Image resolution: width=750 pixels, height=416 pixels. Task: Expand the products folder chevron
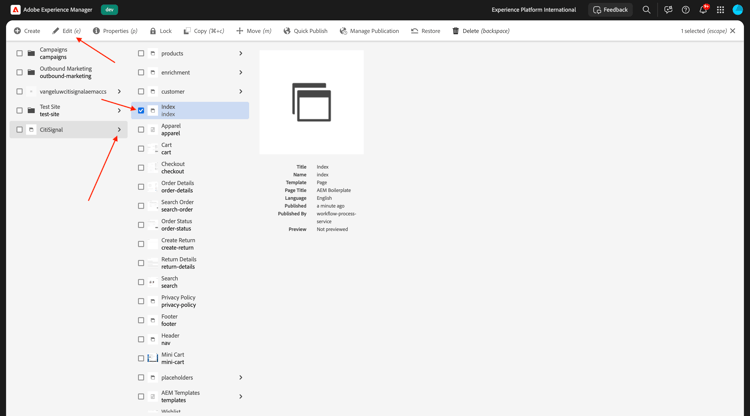coord(241,53)
